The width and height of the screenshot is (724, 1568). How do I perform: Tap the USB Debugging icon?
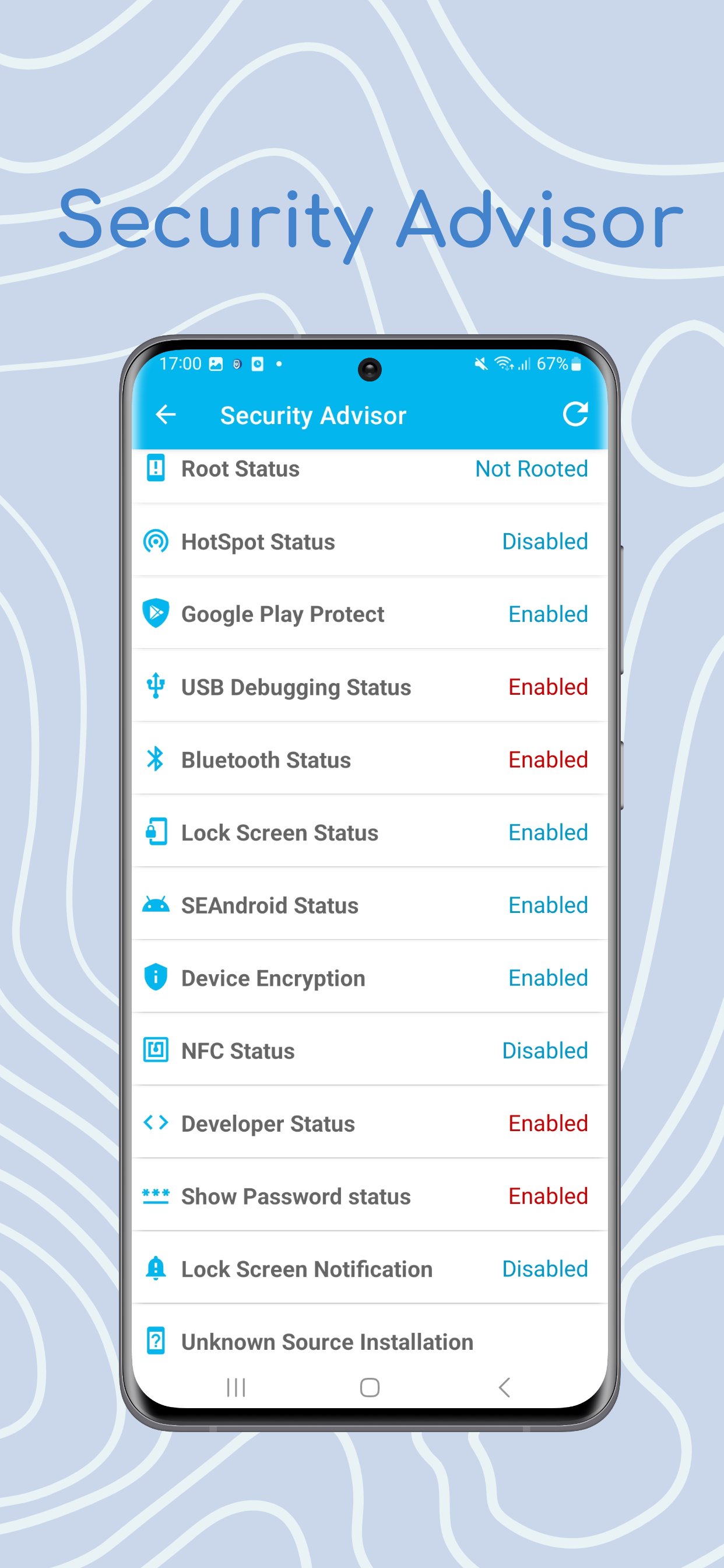[156, 686]
